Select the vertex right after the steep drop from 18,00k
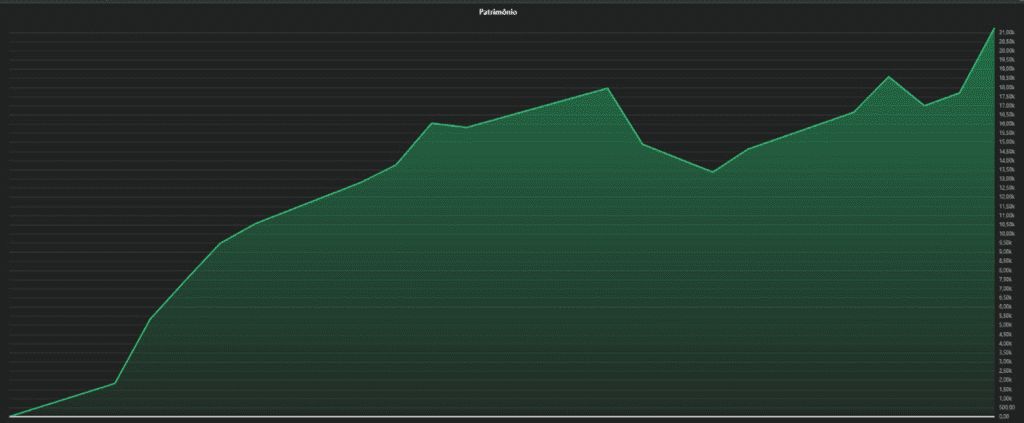This screenshot has width=1024, height=423. pos(643,144)
